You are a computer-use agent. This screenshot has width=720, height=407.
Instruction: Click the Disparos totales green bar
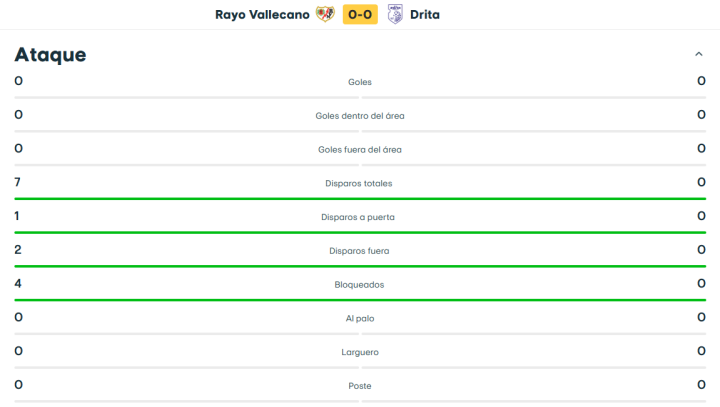pos(360,198)
